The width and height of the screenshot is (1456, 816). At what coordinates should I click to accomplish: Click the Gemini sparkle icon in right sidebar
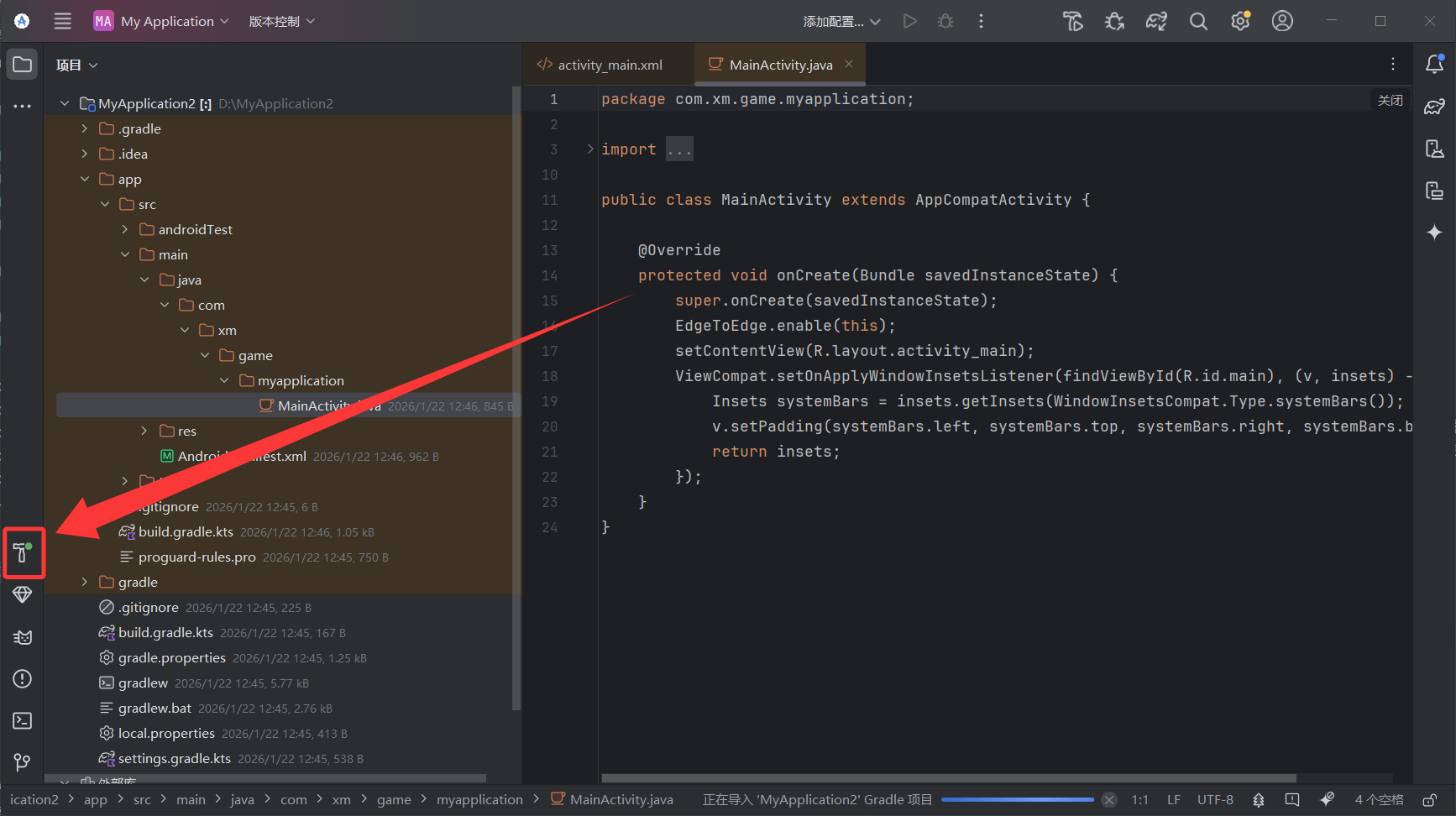pyautogui.click(x=1434, y=233)
